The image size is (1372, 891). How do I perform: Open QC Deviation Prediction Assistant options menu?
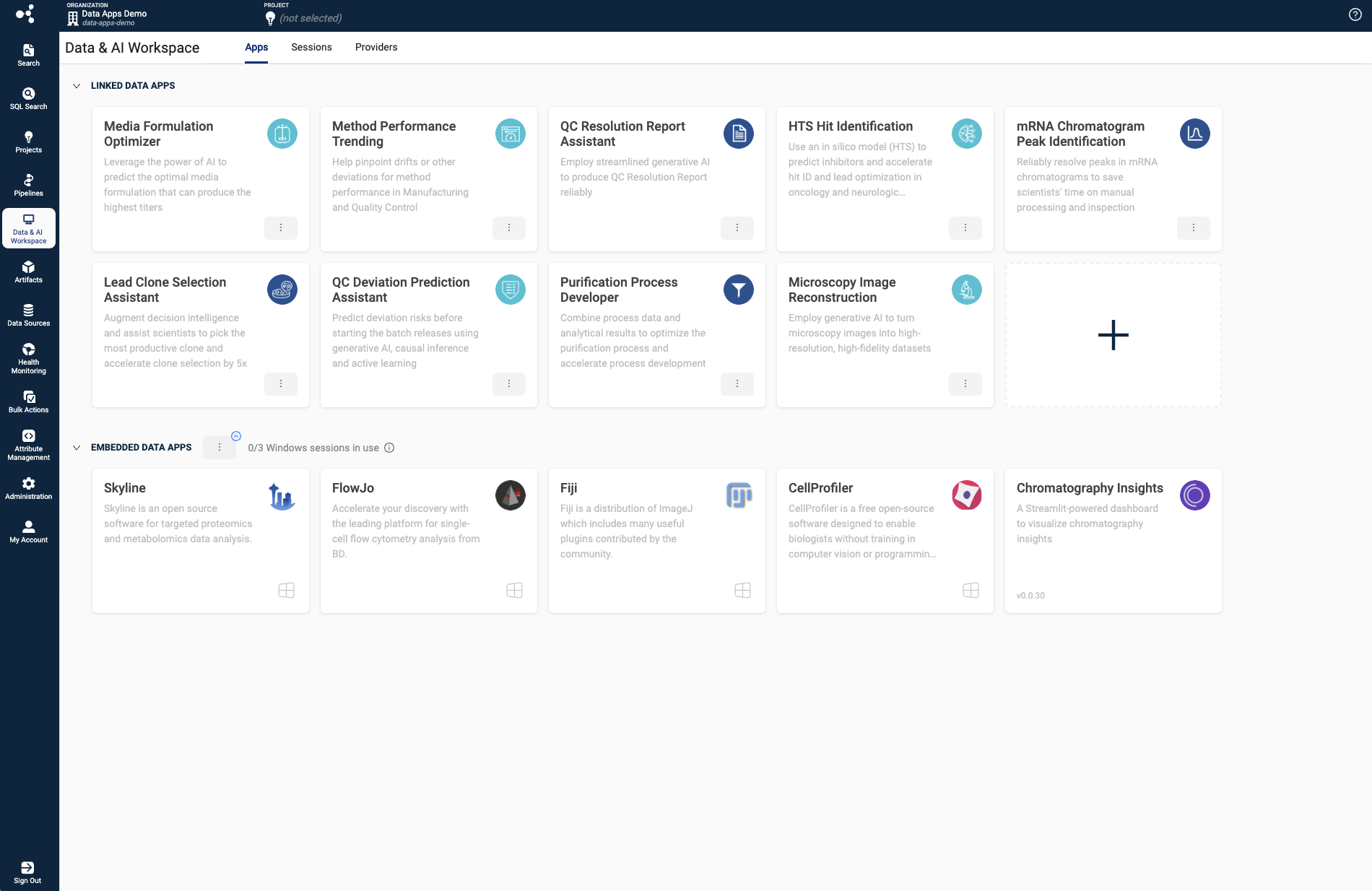pos(509,384)
